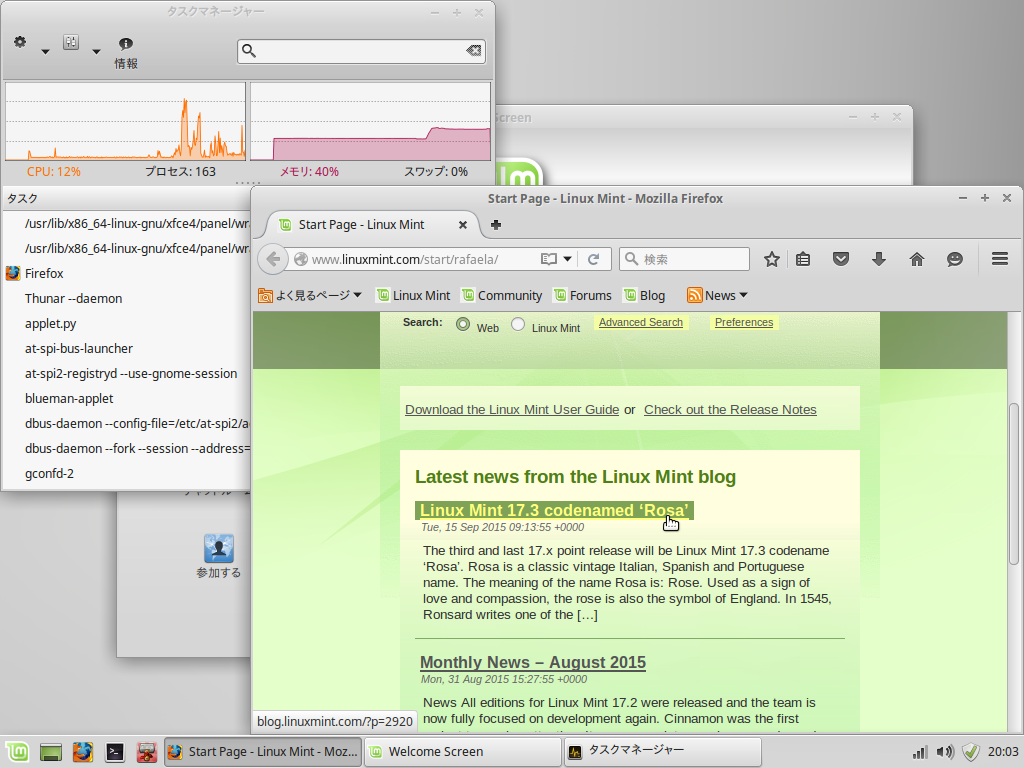Image resolution: width=1024 pixels, height=768 pixels.
Task: Open Firefox Hello chat icon
Action: pos(955,259)
